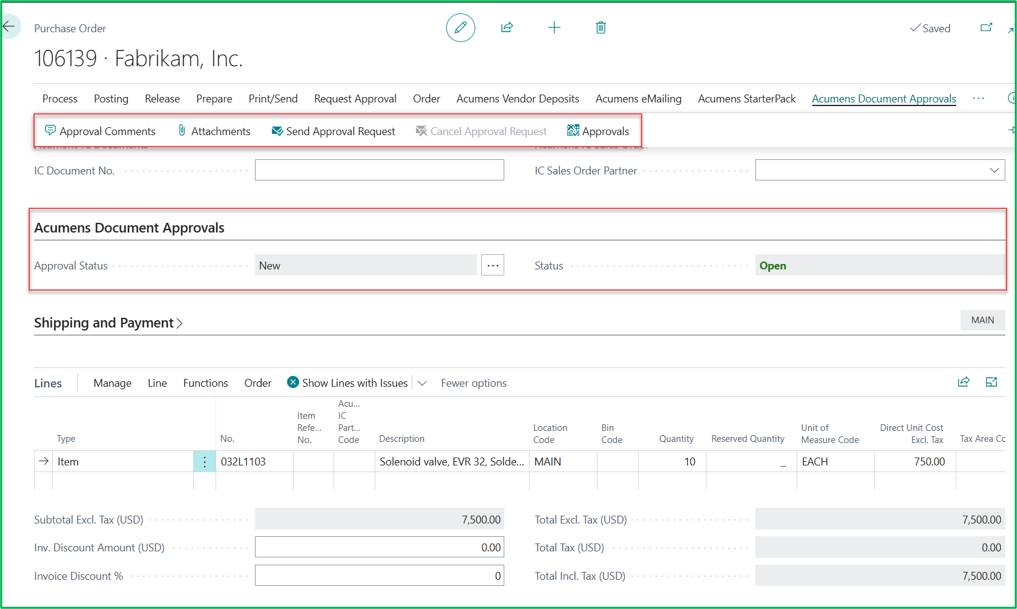Click the Invoice Discount % field

pyautogui.click(x=379, y=575)
